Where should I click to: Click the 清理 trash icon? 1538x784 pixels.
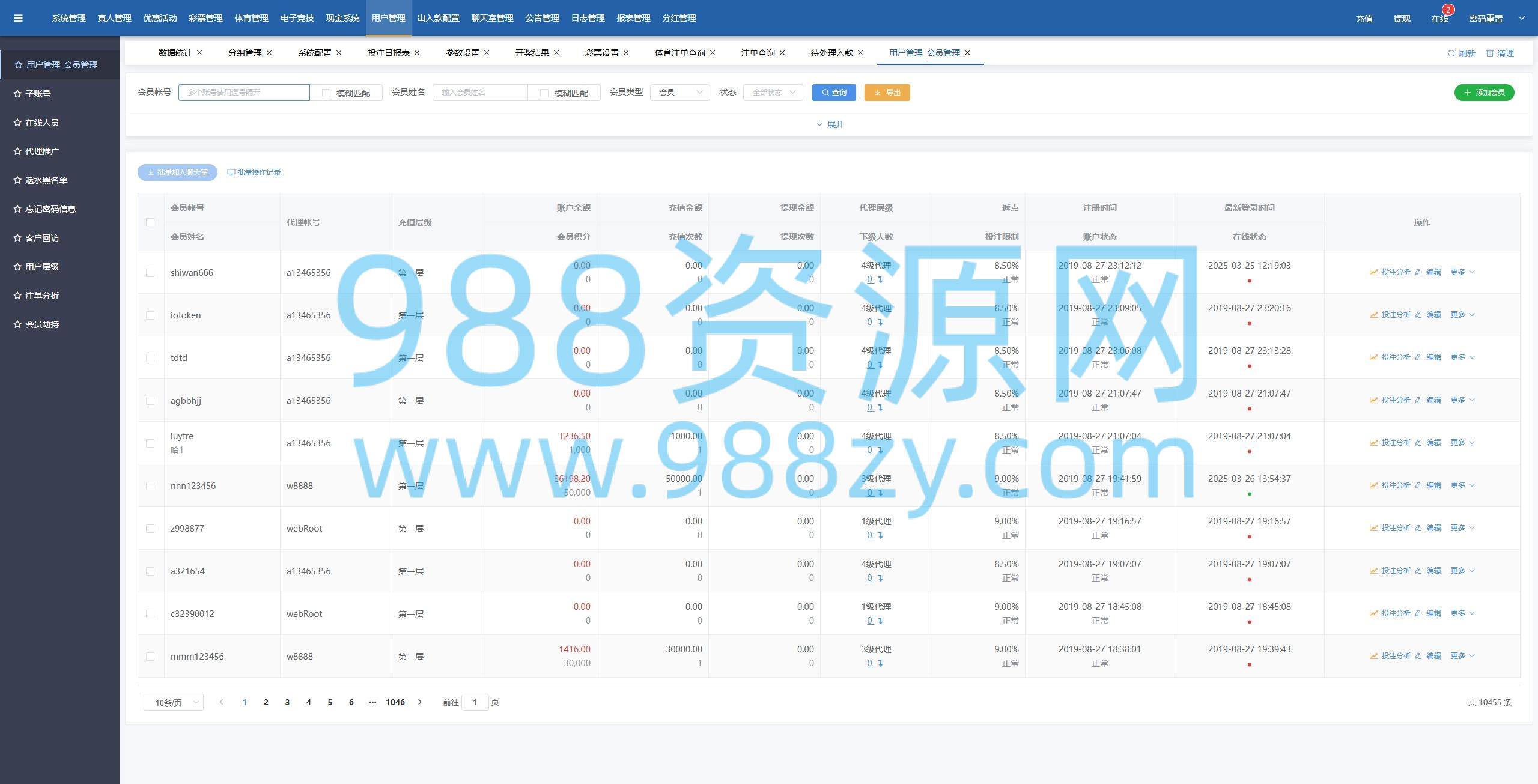click(1490, 53)
